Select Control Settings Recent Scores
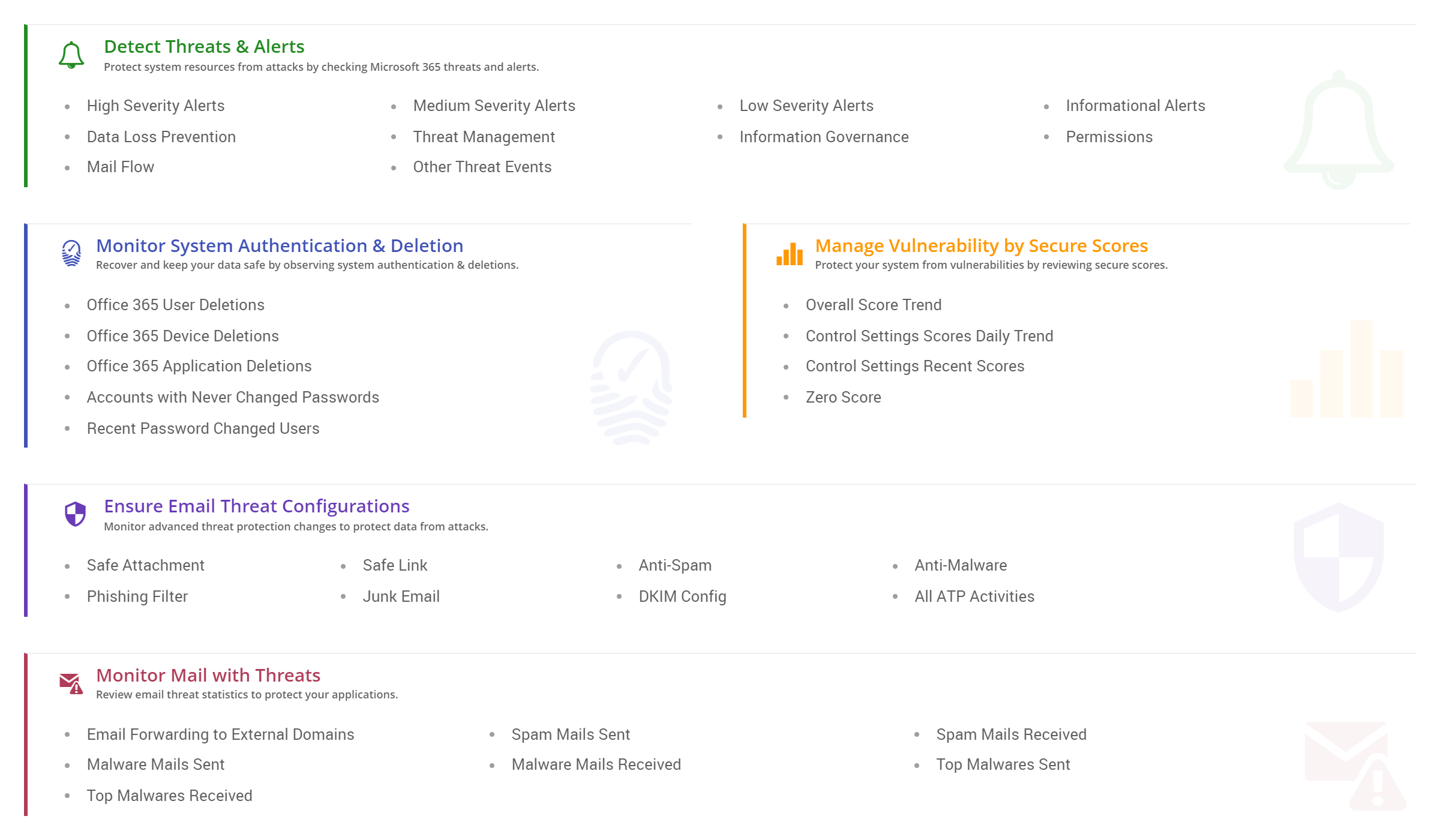1440x840 pixels. (914, 366)
